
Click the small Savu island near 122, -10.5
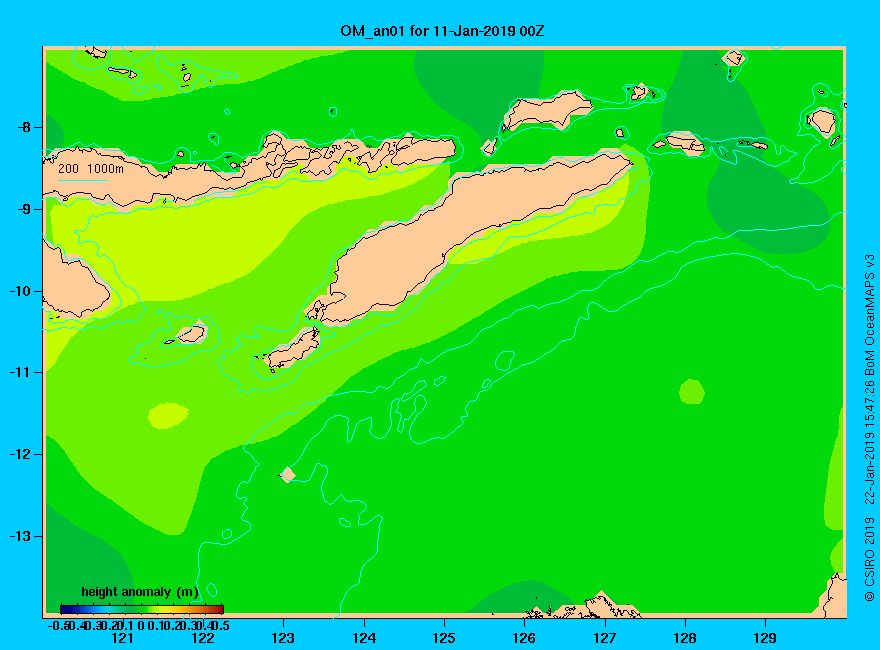[191, 334]
